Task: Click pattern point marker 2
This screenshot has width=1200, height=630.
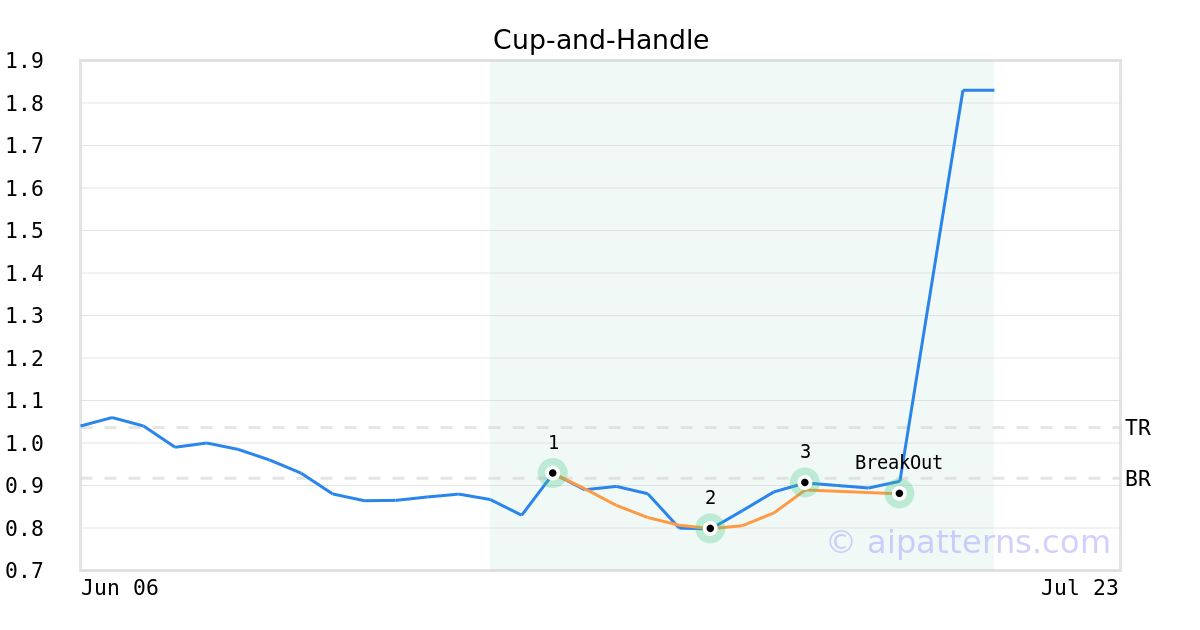Action: (710, 528)
